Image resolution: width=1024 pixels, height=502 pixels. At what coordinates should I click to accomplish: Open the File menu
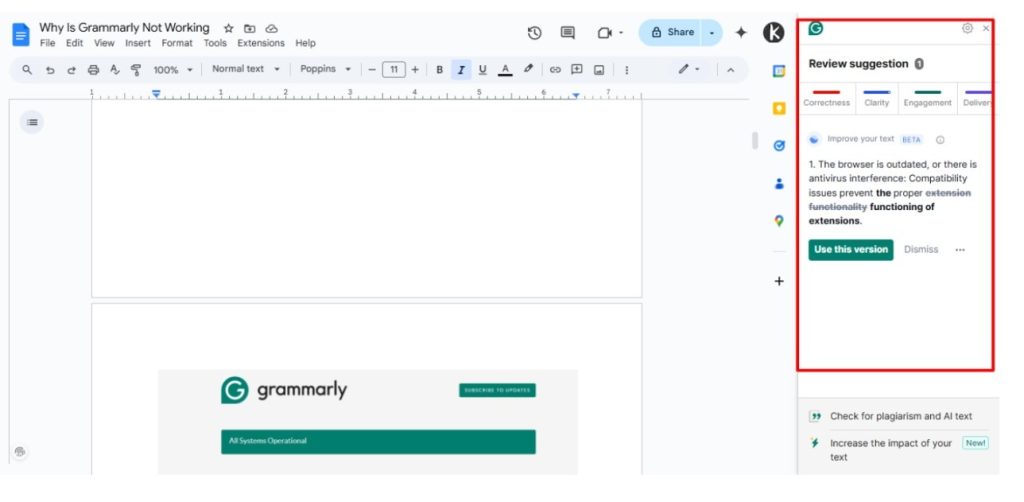point(47,43)
